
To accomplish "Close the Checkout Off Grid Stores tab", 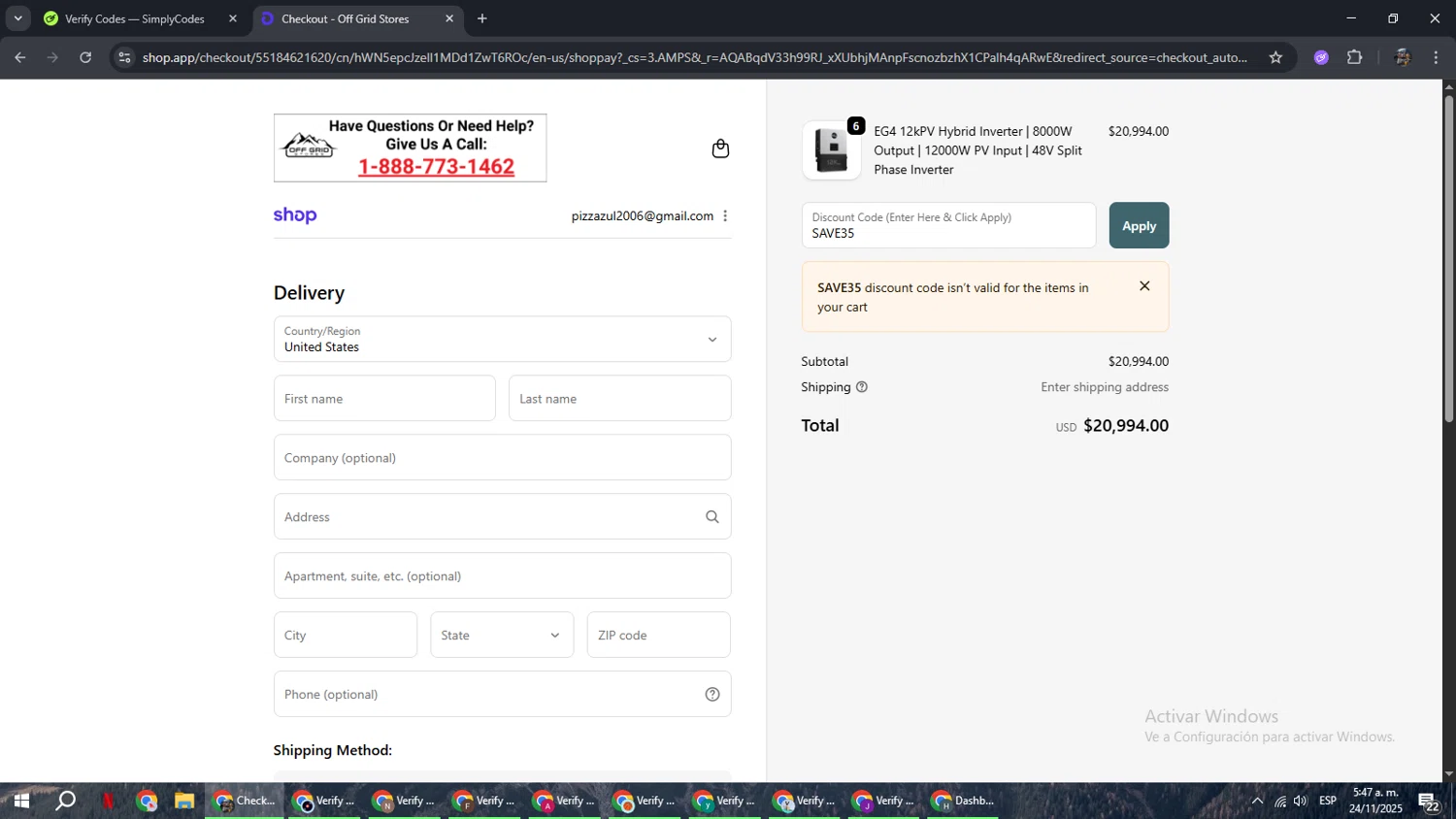I will point(449,18).
